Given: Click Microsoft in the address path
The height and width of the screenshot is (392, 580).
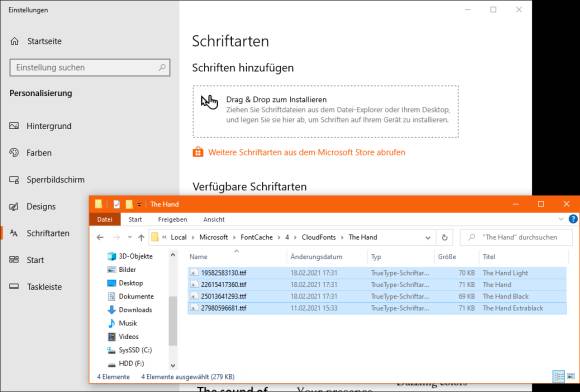Looking at the screenshot, I should pyautogui.click(x=213, y=237).
